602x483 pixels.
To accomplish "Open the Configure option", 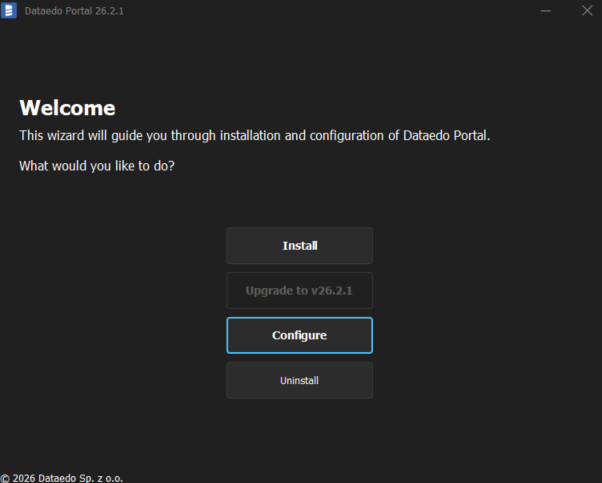I will [299, 336].
